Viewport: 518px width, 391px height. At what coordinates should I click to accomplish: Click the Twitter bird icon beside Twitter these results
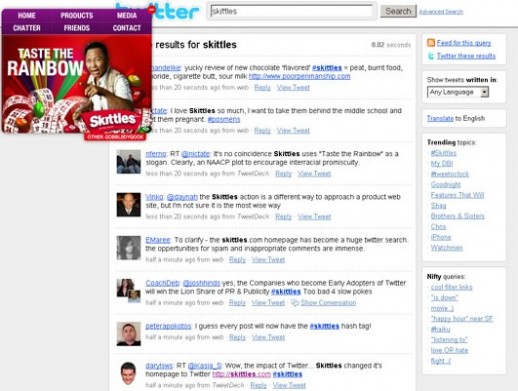(431, 56)
